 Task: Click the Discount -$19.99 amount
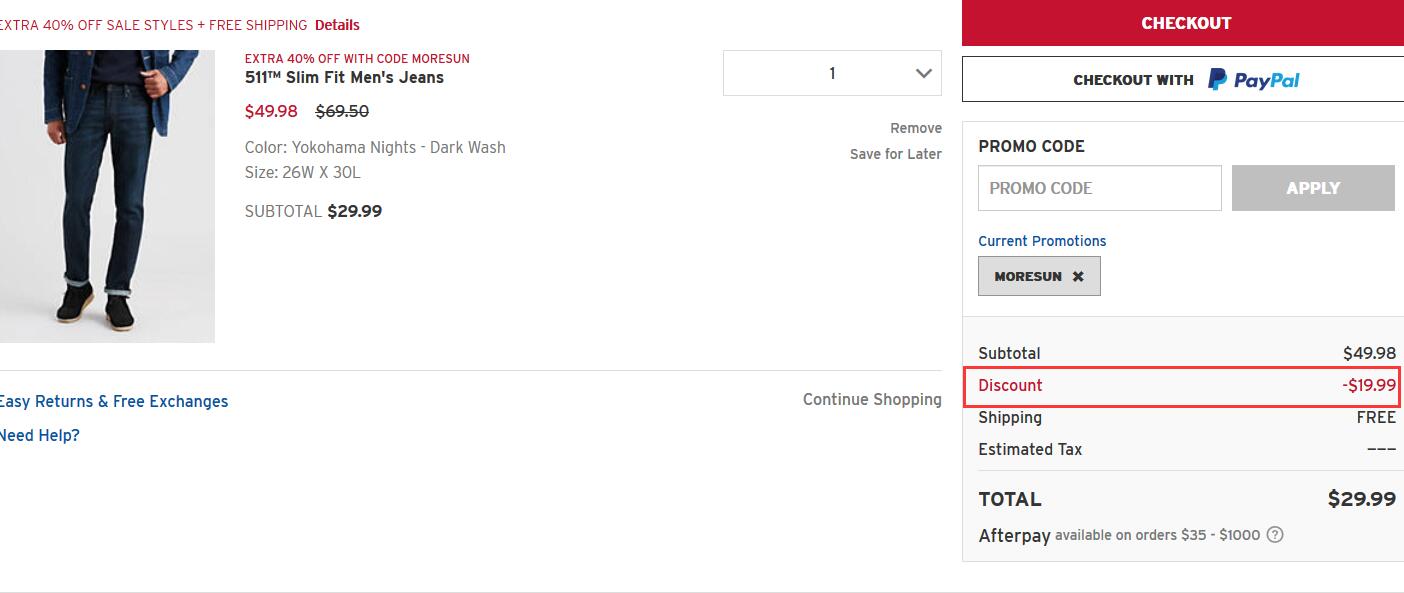pos(1369,385)
